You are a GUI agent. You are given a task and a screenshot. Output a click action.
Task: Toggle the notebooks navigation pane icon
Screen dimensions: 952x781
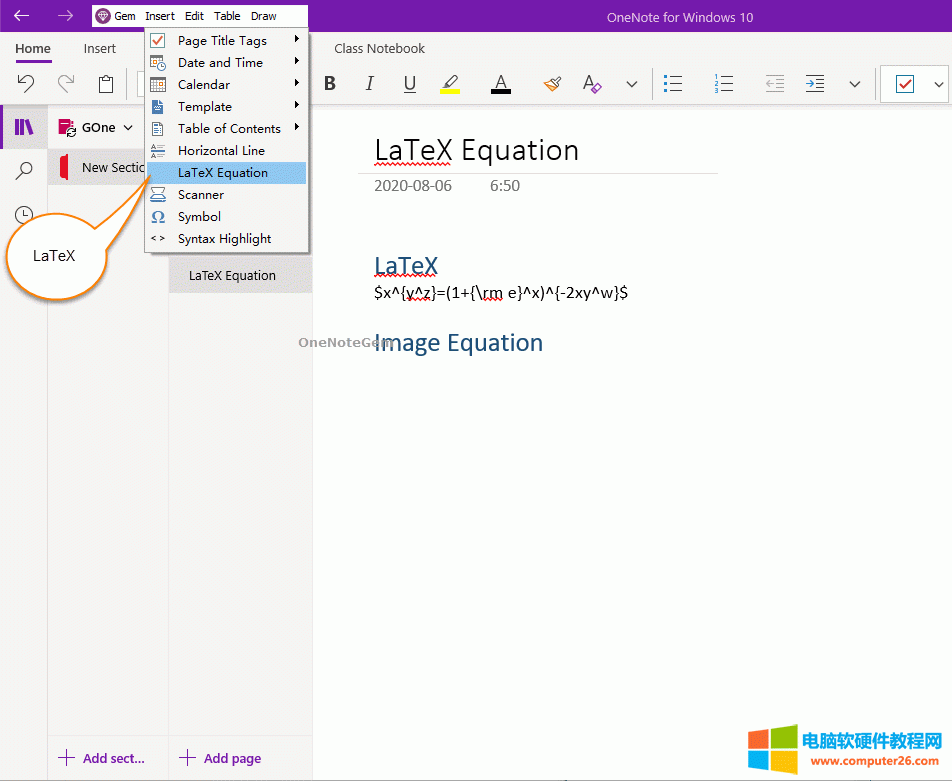[24, 127]
